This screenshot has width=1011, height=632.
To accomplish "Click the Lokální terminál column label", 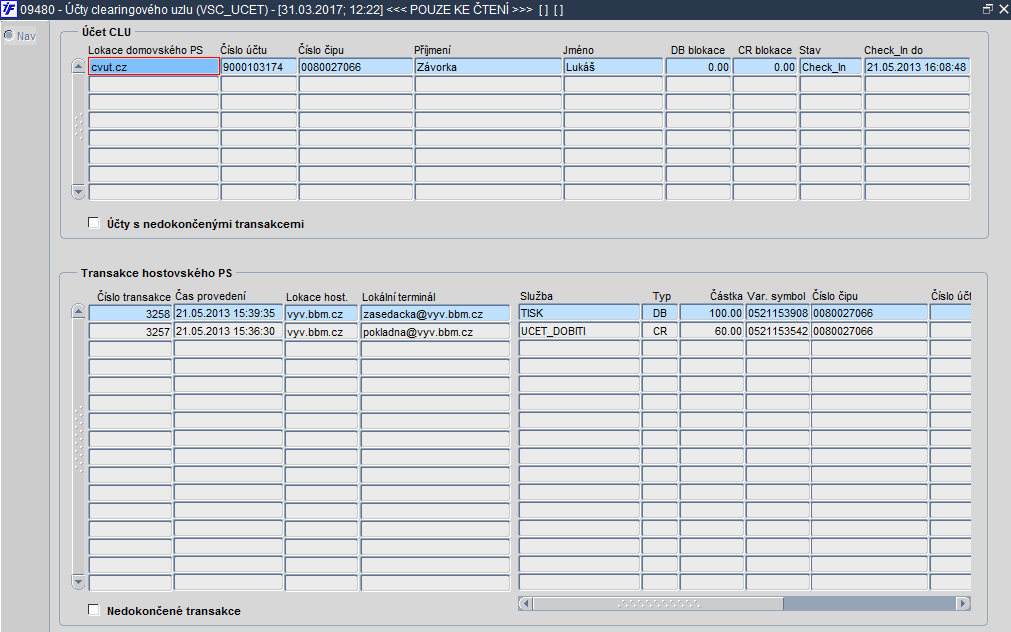I will (x=398, y=297).
